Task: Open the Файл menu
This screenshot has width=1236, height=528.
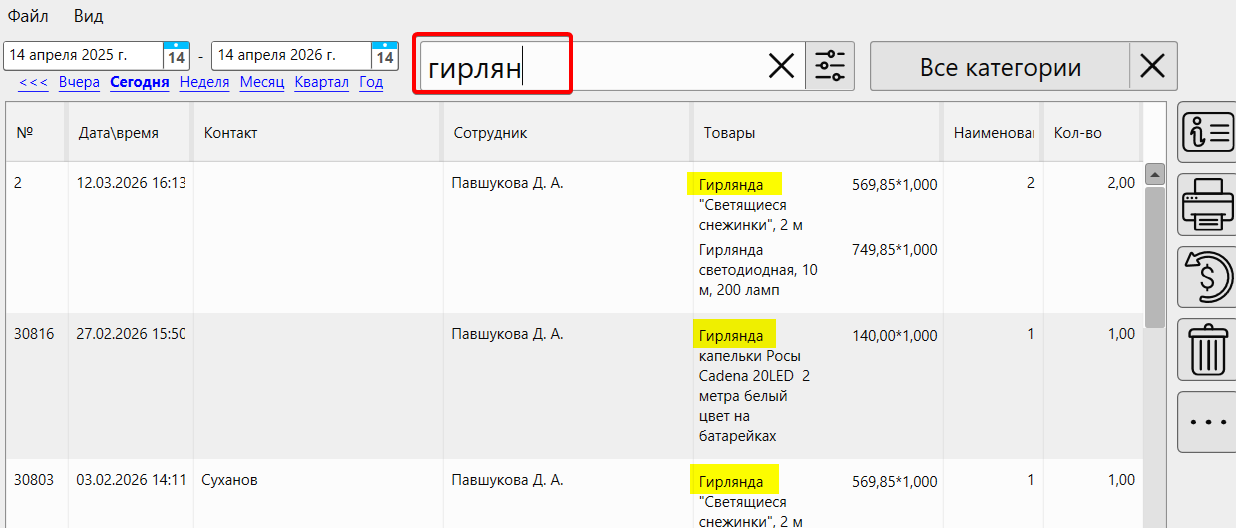Action: tap(28, 16)
